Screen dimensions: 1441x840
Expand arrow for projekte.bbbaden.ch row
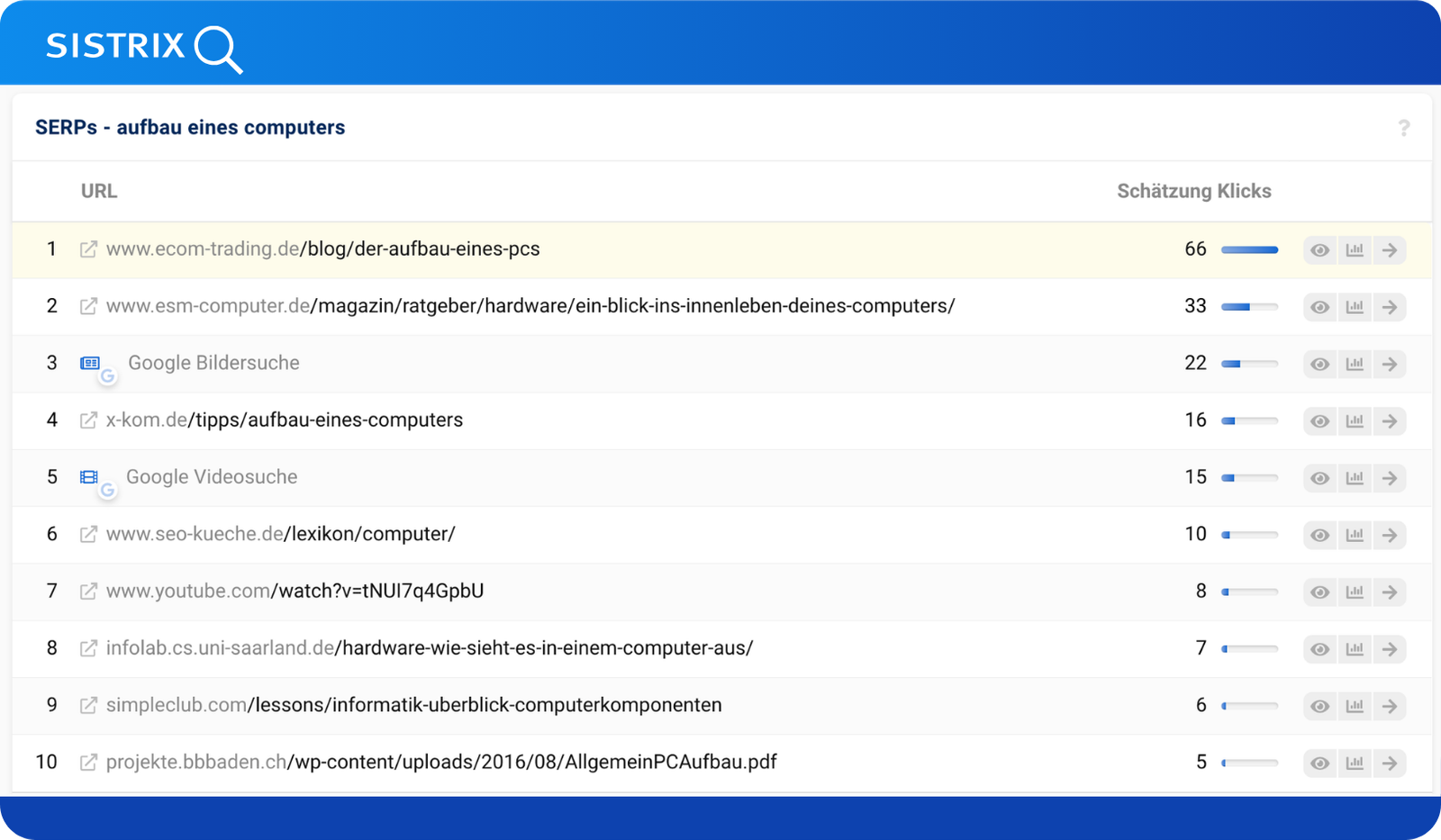click(x=1390, y=763)
